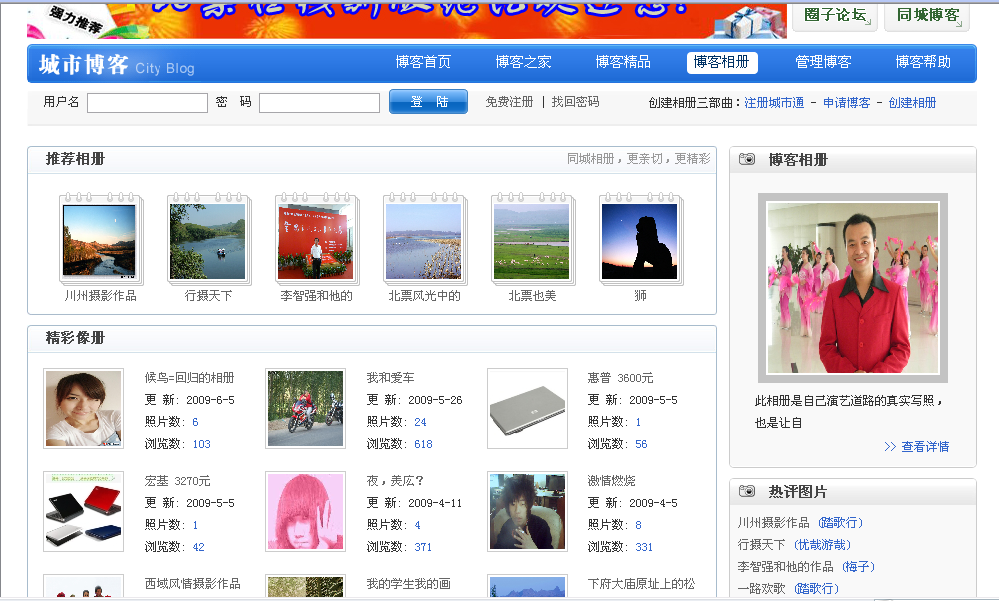This screenshot has width=999, height=601.
Task: Open the 博客帮助 nav item
Action: point(923,62)
